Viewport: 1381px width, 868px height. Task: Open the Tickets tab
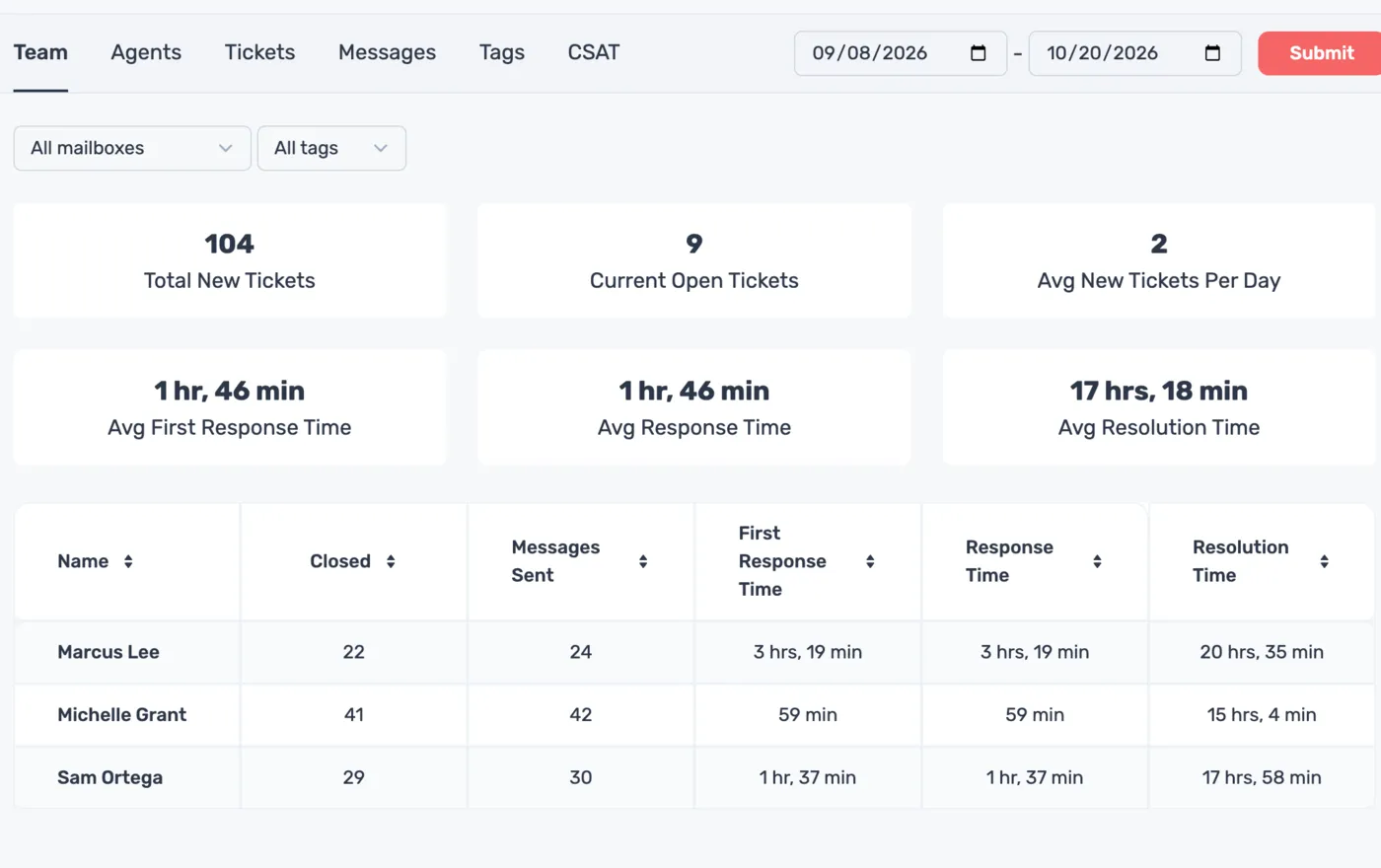pyautogui.click(x=259, y=52)
